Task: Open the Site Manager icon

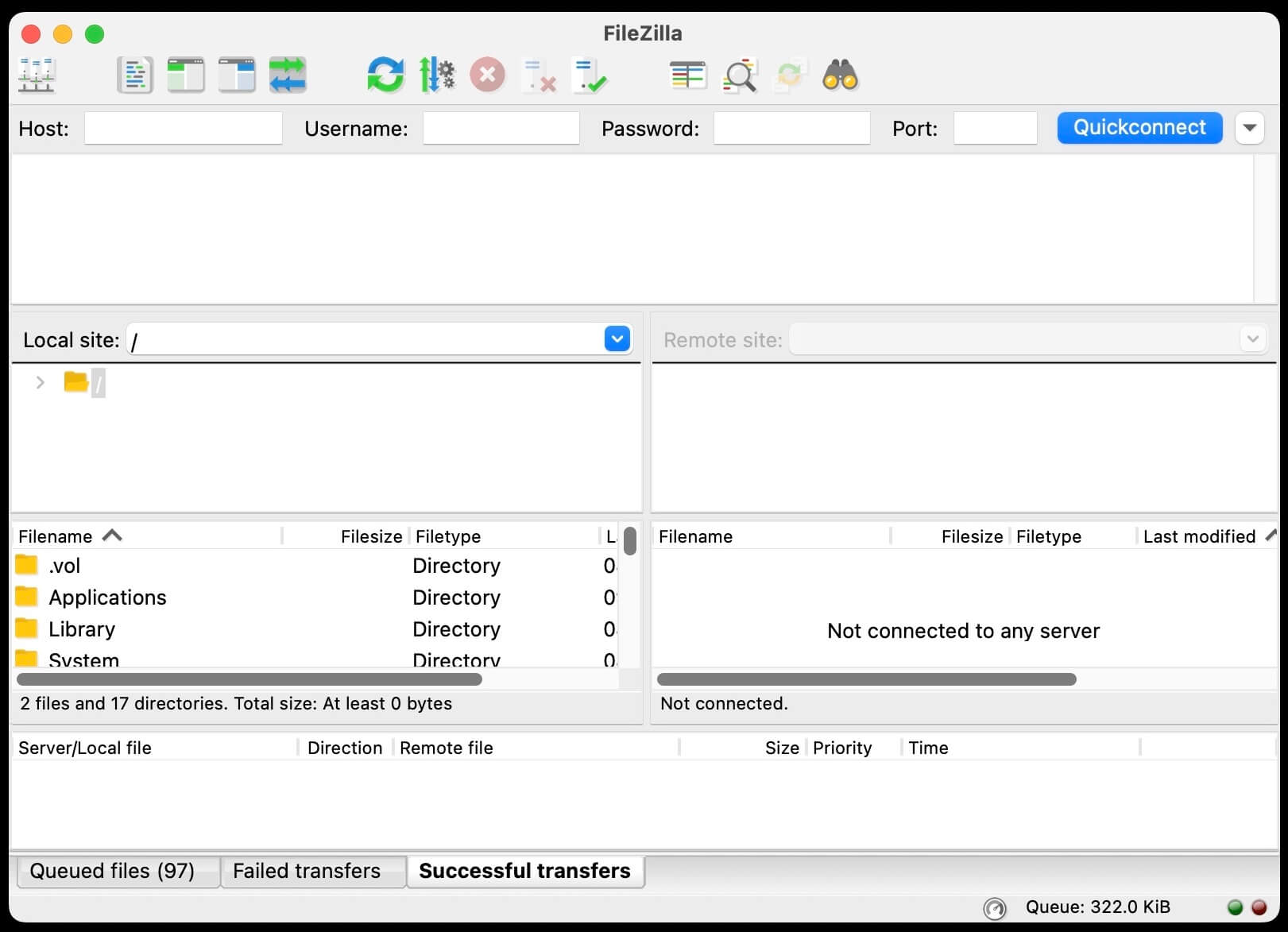Action: point(37,76)
